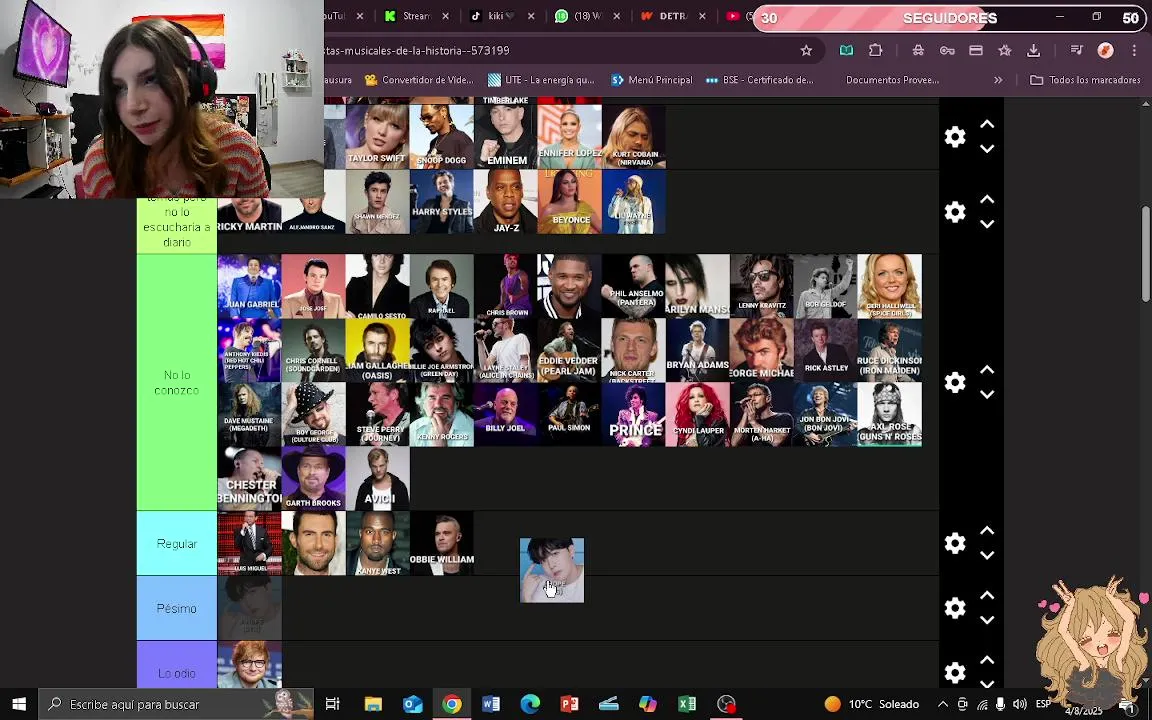Image resolution: width=1152 pixels, height=720 pixels.
Task: Move Ricky Martin's row down with arrow
Action: coord(987,224)
